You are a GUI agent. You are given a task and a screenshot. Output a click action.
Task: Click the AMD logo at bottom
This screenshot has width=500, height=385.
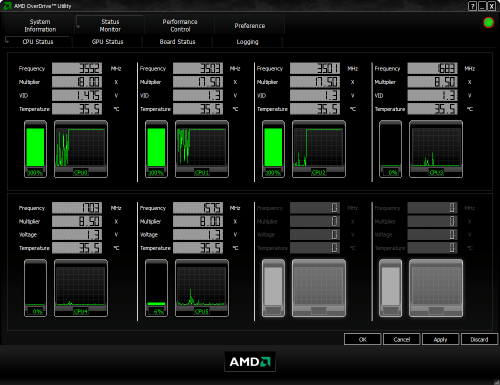250,361
